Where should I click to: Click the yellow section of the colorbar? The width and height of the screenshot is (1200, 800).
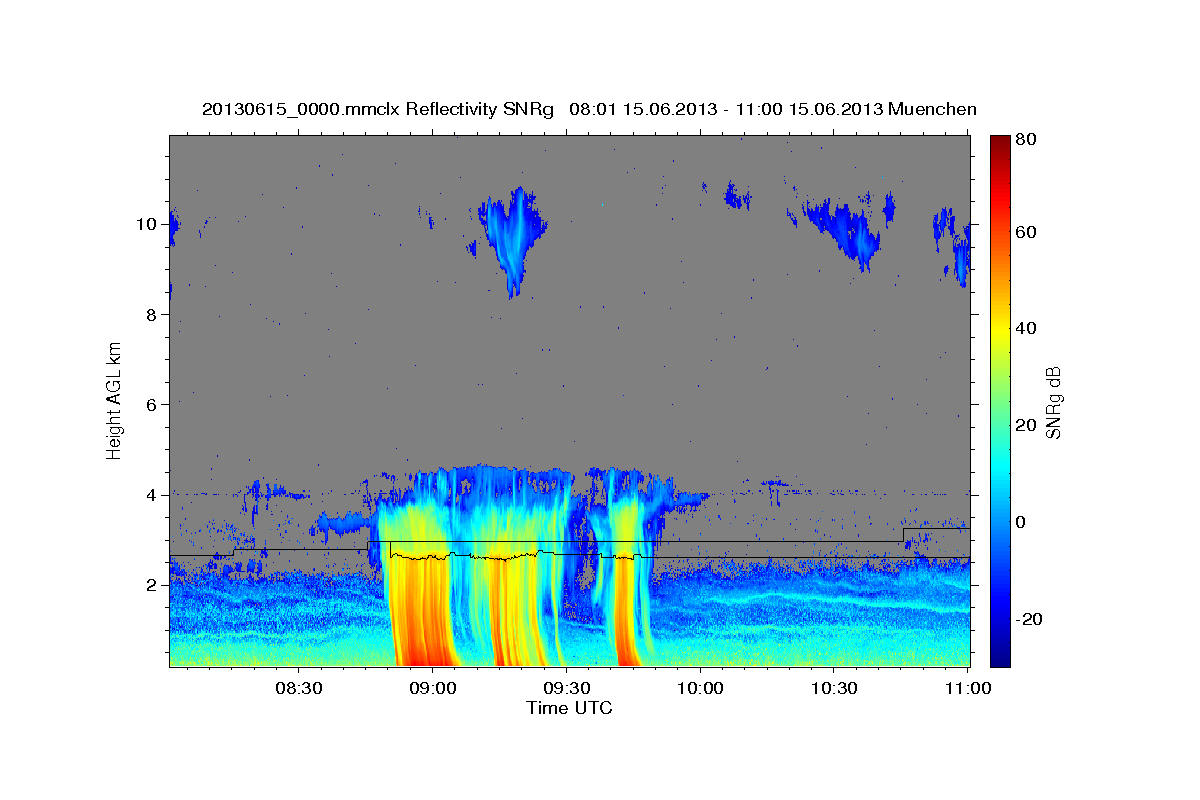click(x=999, y=330)
